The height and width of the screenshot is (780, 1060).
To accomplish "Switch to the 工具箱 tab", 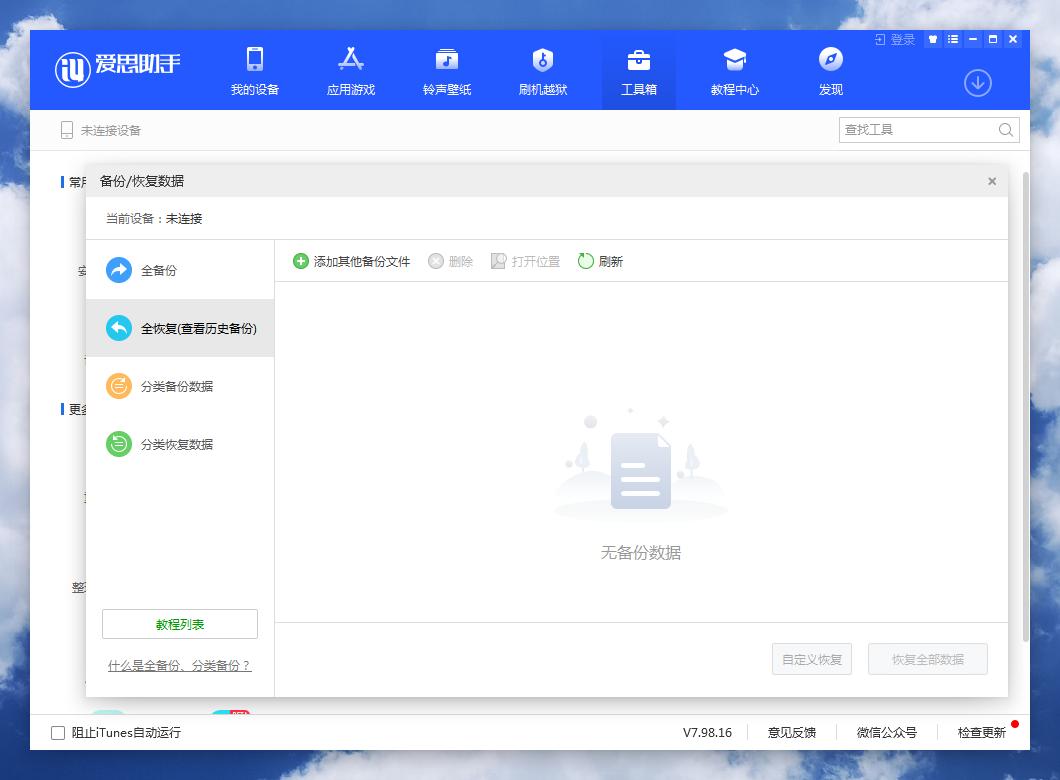I will 638,70.
